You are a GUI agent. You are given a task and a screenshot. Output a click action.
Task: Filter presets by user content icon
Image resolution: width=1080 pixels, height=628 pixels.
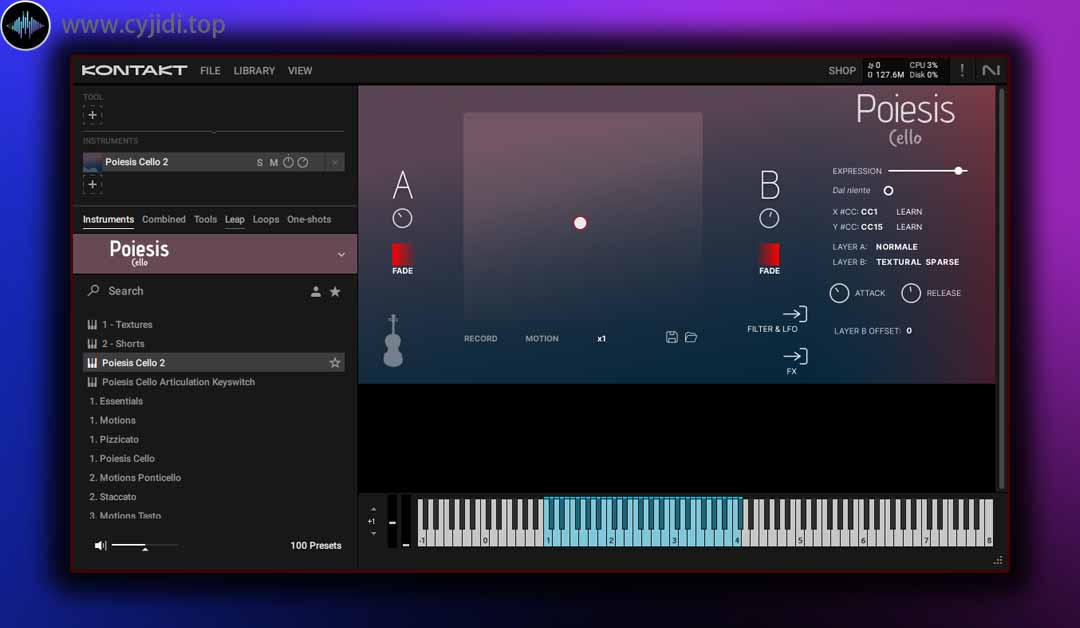(315, 291)
